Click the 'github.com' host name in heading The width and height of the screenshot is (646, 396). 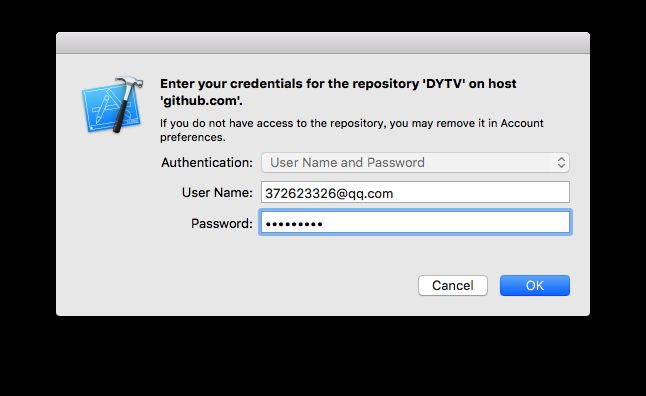pyautogui.click(x=201, y=101)
